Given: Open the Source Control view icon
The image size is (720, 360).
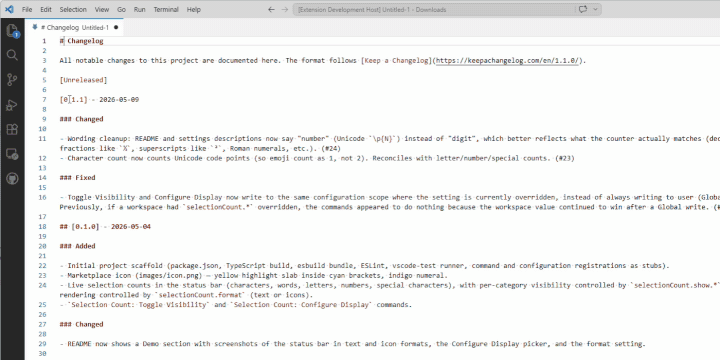Looking at the screenshot, I should point(12,80).
